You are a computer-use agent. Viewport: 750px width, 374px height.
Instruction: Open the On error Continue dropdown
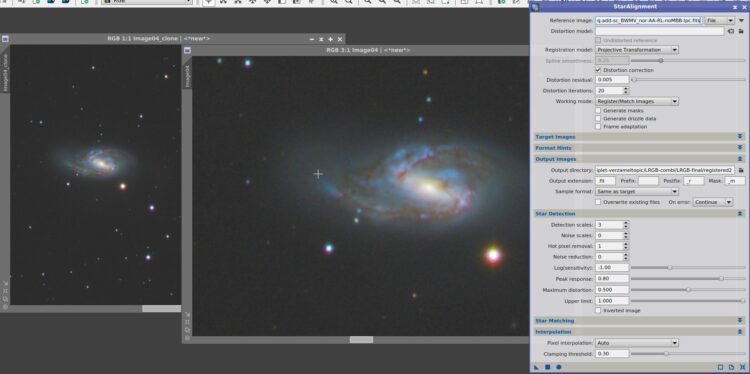click(713, 202)
